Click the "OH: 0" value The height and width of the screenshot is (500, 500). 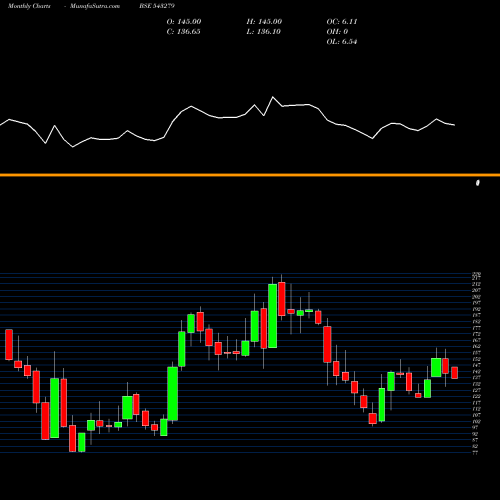(337, 32)
